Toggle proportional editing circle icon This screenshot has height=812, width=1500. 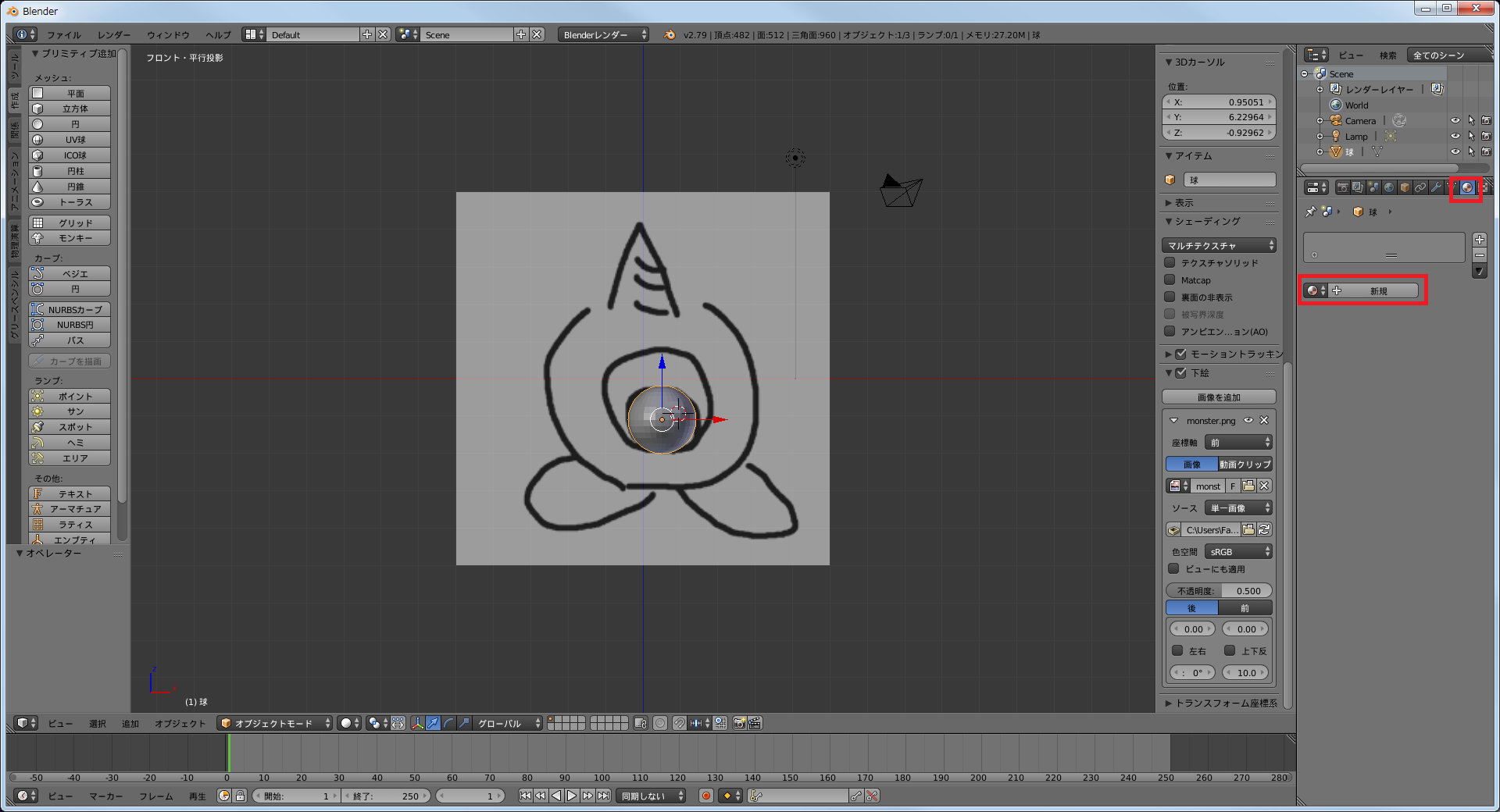[660, 724]
